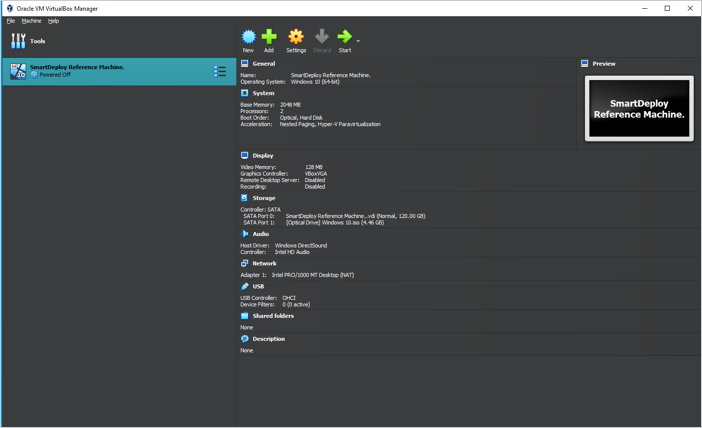Click the Base Memory 2048 MB value

290,105
